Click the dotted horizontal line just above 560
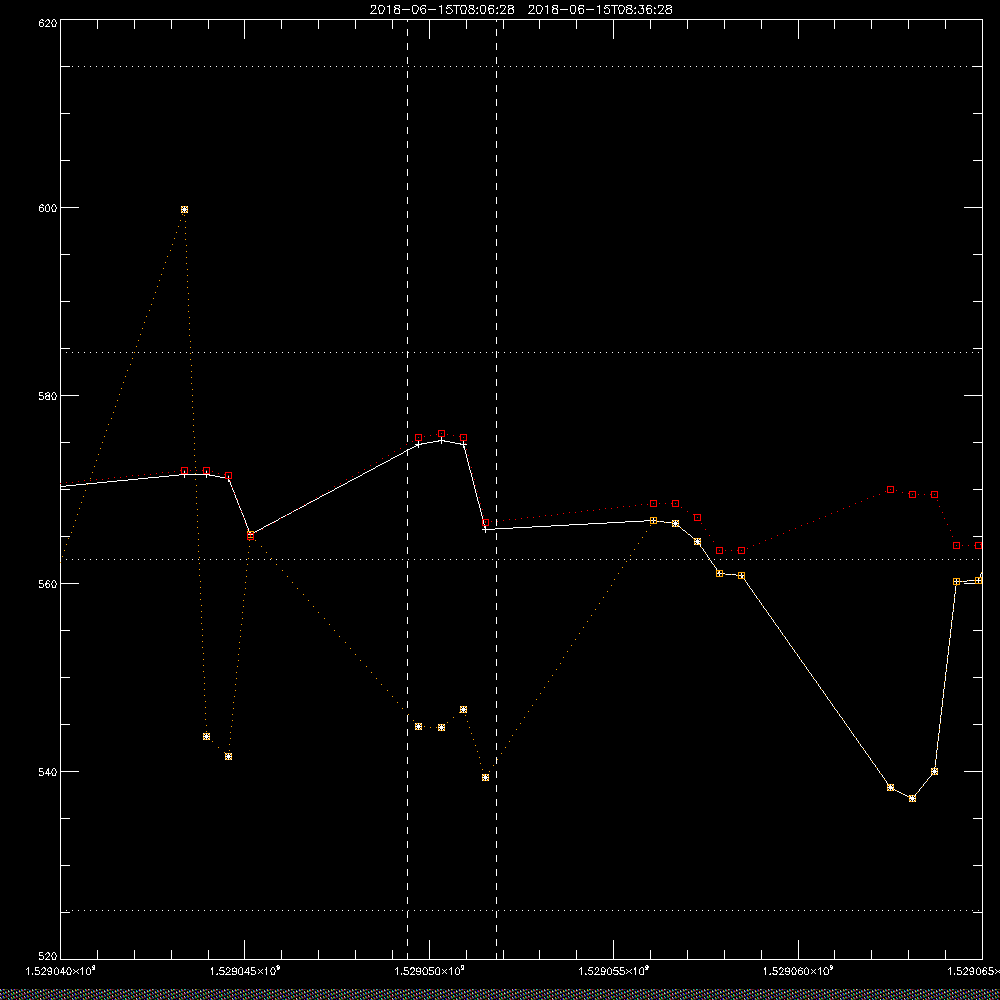 (521, 559)
